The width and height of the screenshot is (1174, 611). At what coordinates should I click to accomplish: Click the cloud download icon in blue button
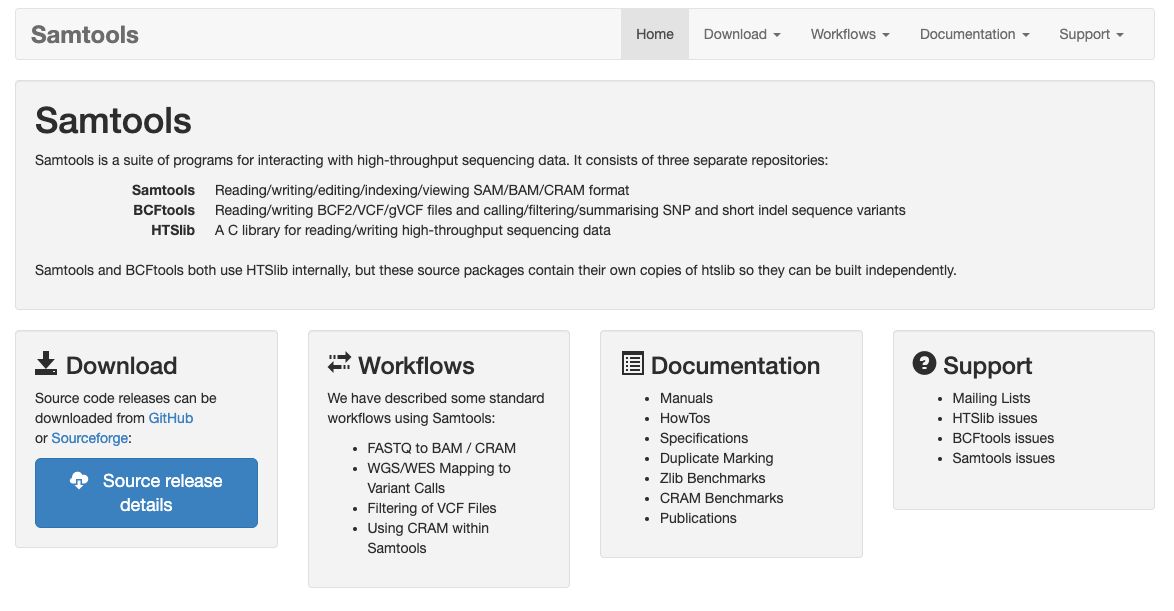click(x=79, y=481)
